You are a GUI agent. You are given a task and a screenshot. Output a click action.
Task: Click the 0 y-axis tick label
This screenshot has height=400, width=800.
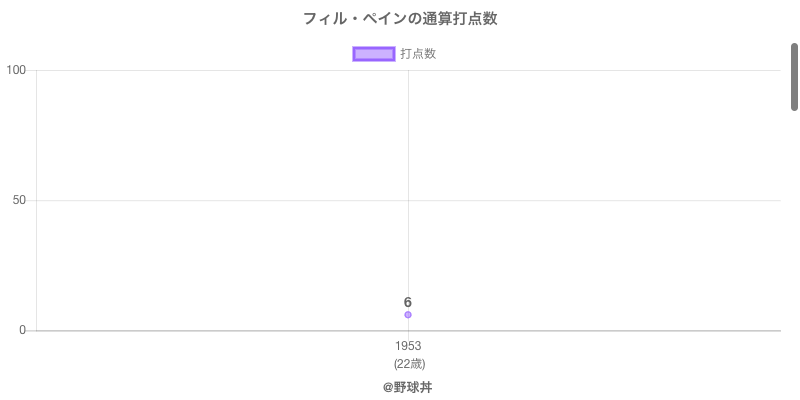tap(23, 330)
